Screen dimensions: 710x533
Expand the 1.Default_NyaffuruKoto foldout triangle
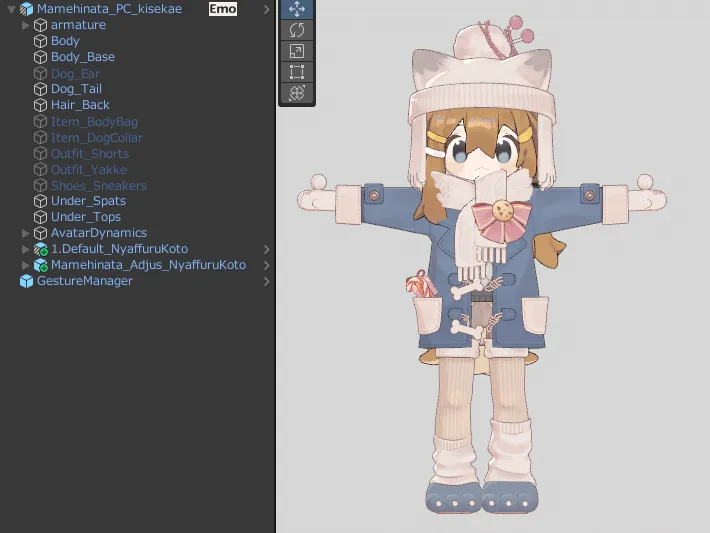click(x=26, y=249)
